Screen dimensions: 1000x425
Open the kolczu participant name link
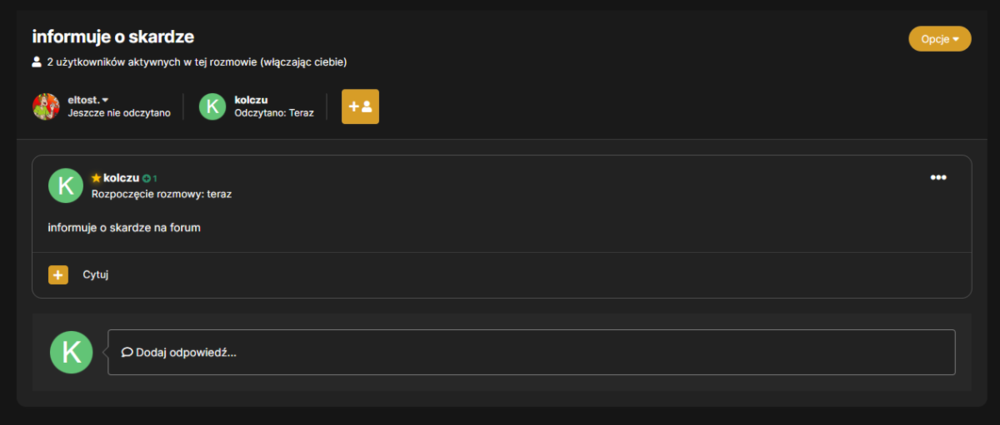click(x=251, y=100)
